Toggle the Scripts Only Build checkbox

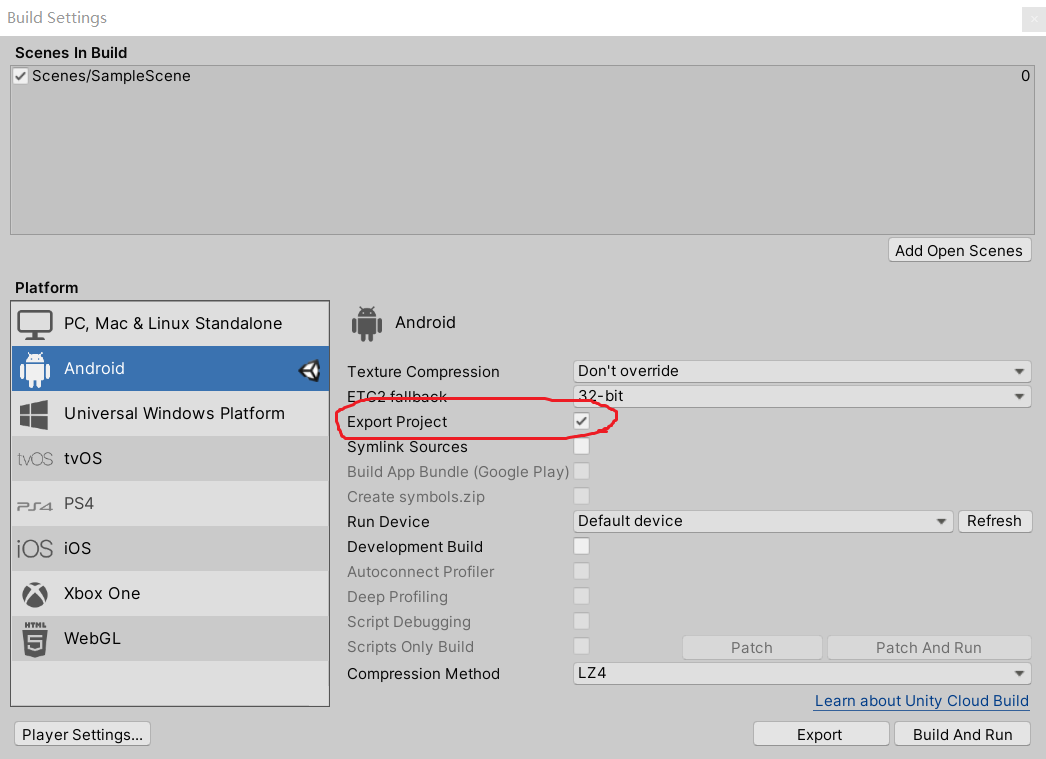[582, 646]
